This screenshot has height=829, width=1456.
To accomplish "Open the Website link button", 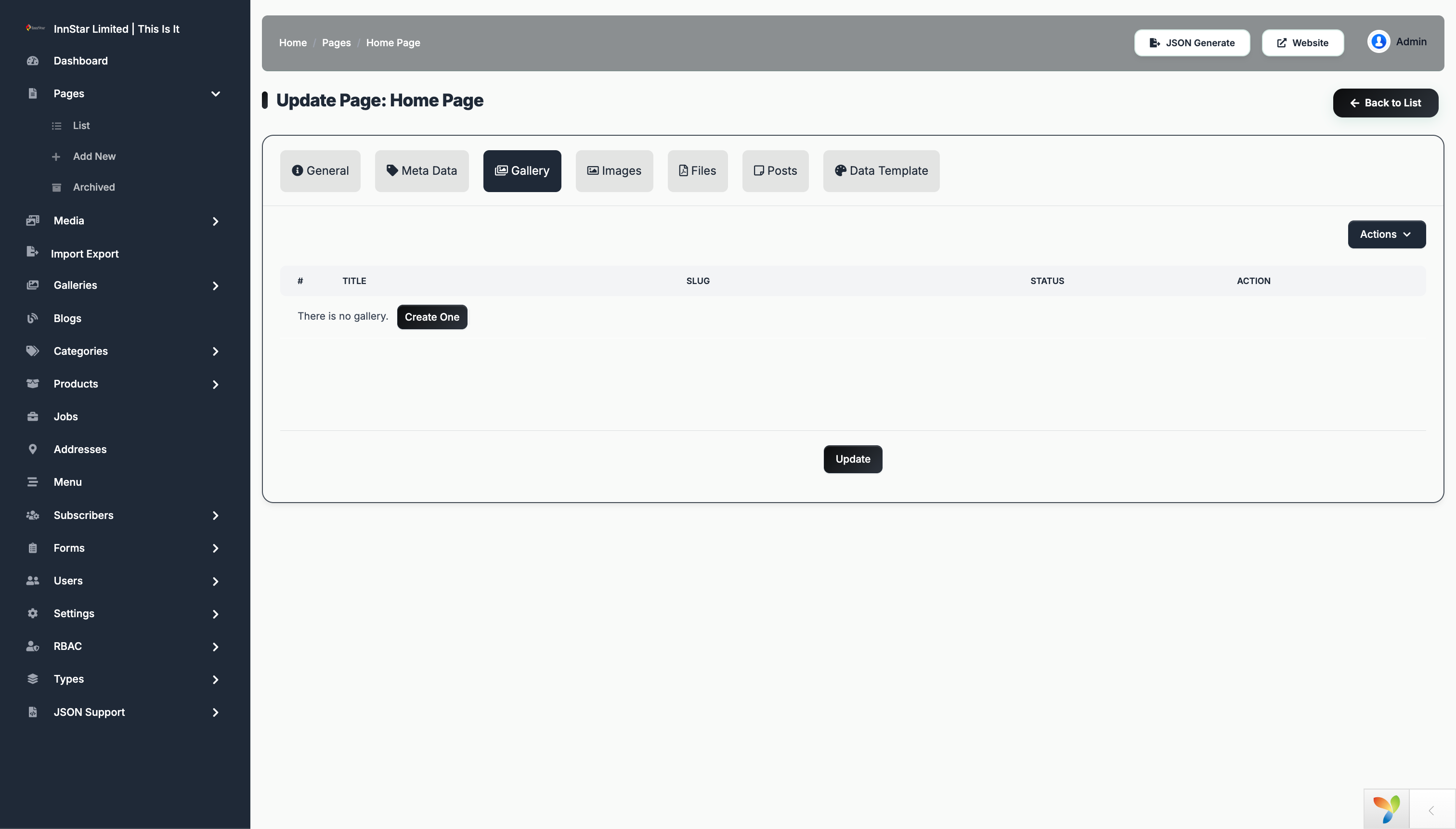I will [x=1302, y=43].
